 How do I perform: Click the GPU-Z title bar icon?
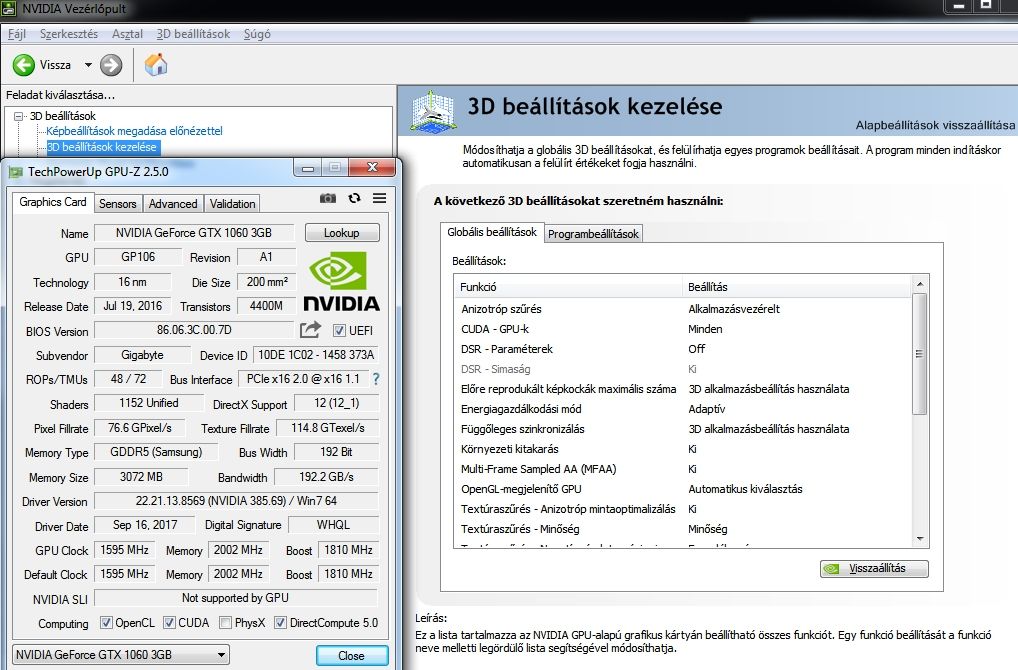click(16, 172)
